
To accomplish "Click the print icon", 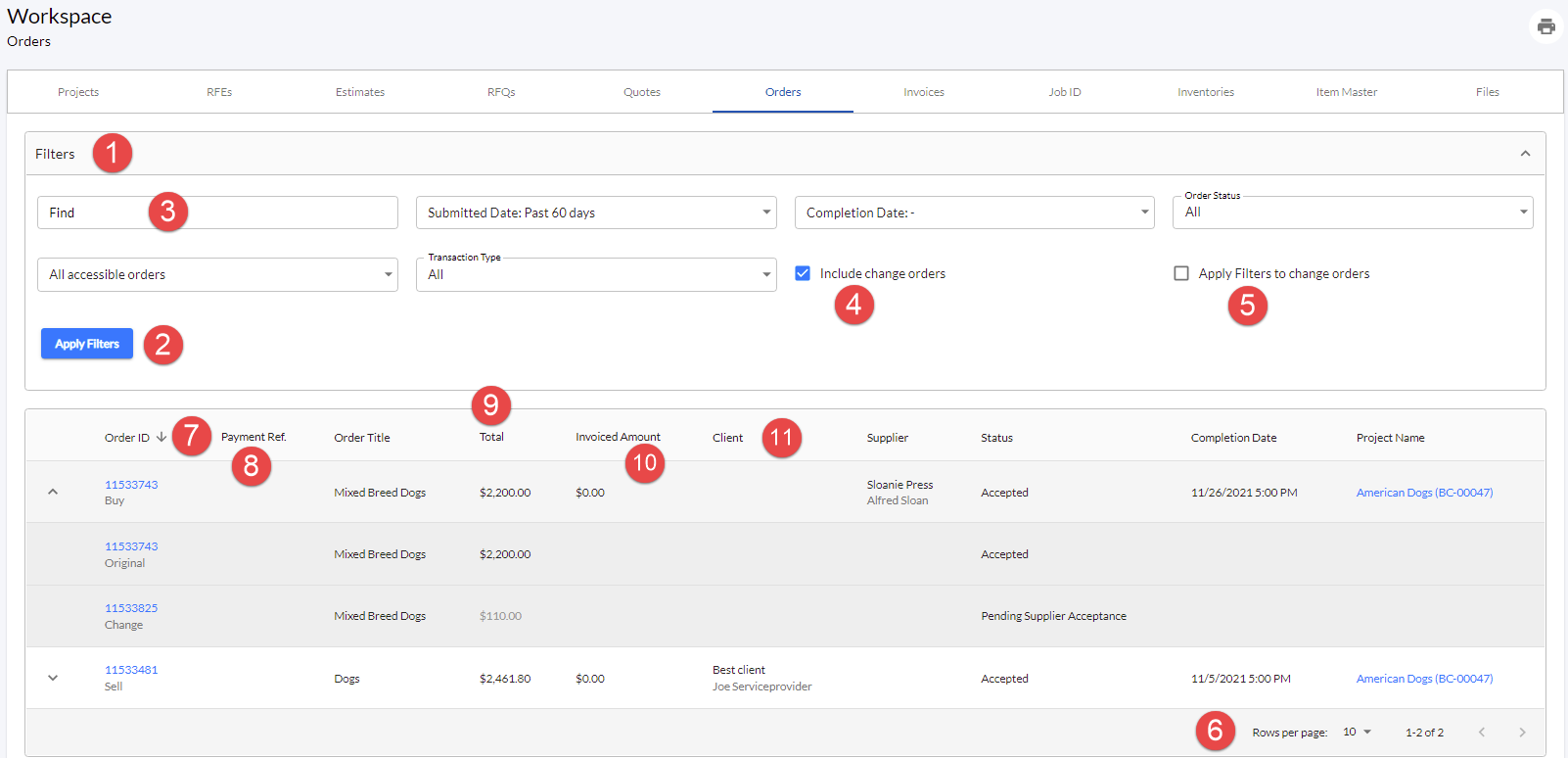I will click(x=1545, y=26).
